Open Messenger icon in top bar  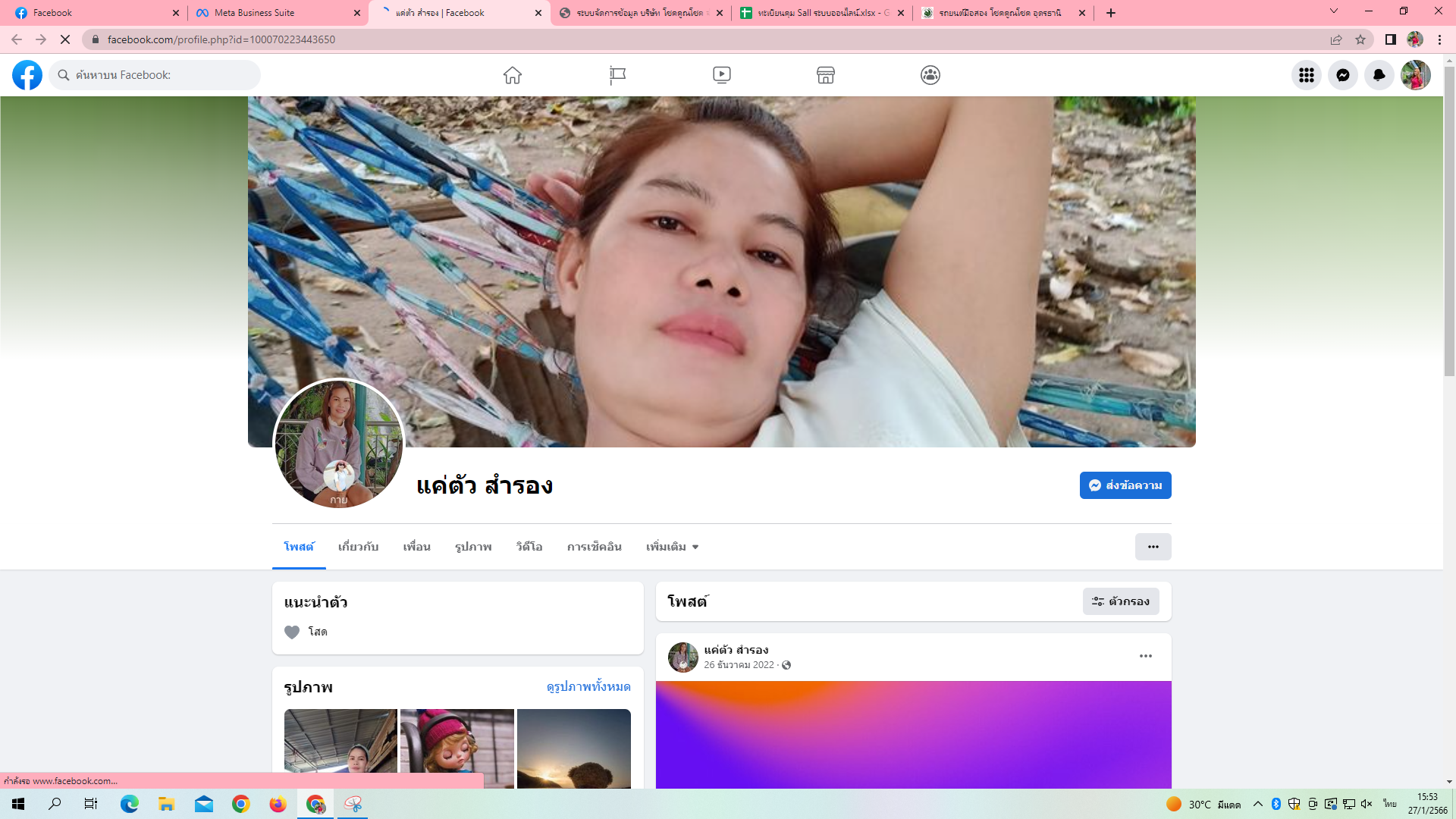(1342, 75)
